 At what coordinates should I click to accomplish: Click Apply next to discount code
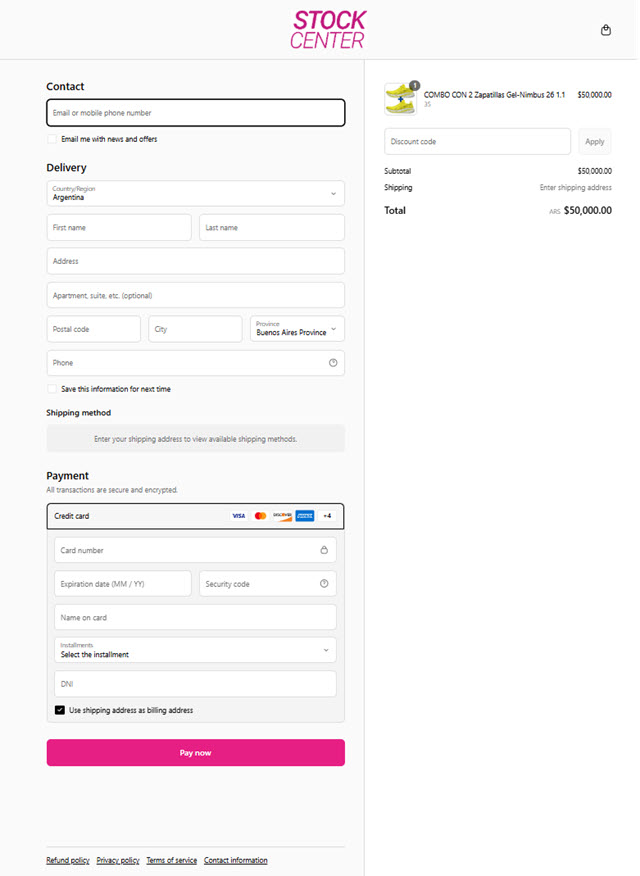(595, 142)
